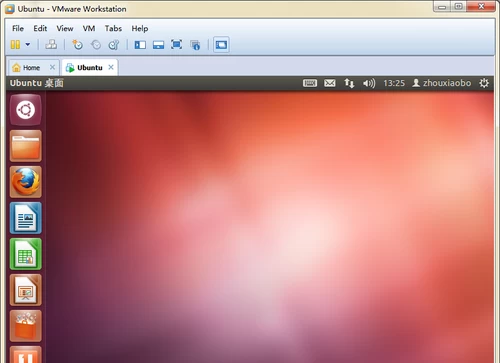
Task: Open the Help menu
Action: click(x=140, y=28)
